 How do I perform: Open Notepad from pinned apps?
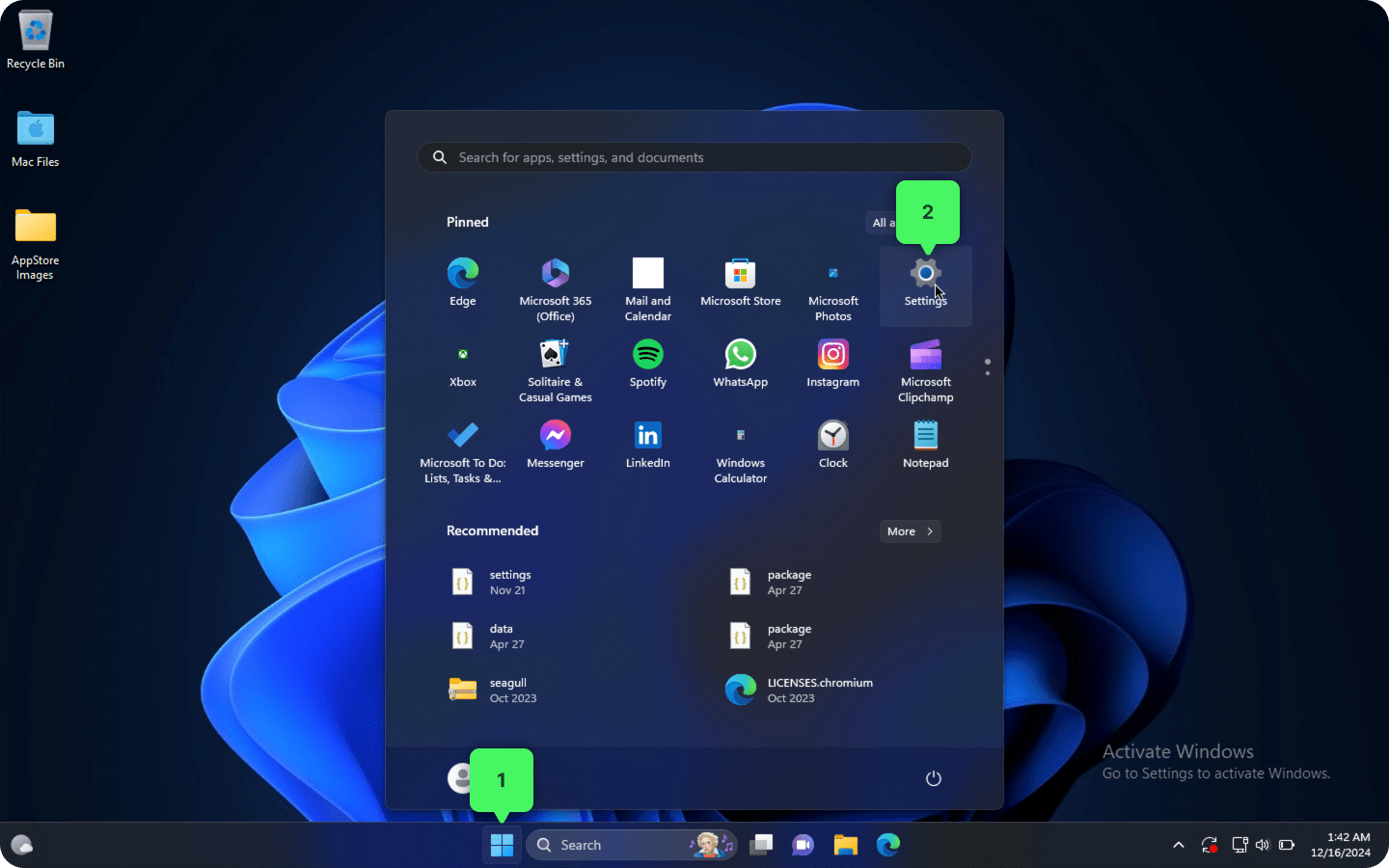(x=926, y=446)
